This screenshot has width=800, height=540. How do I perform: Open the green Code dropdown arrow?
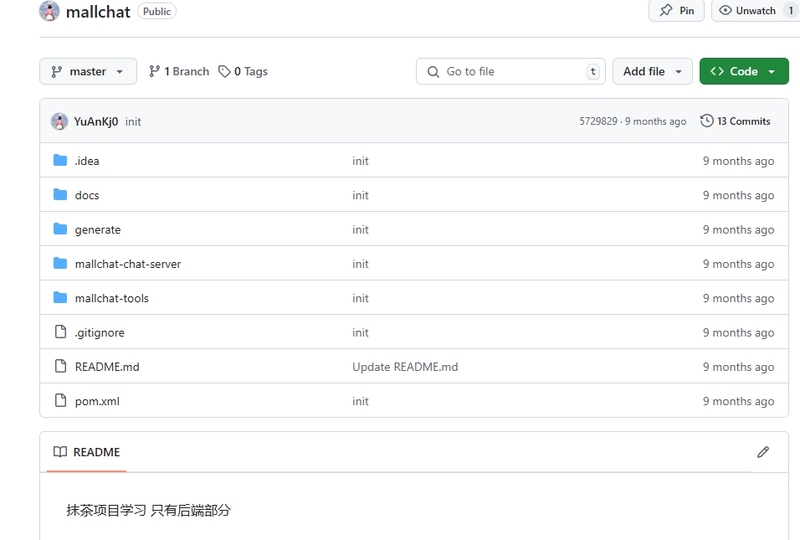tap(771, 71)
